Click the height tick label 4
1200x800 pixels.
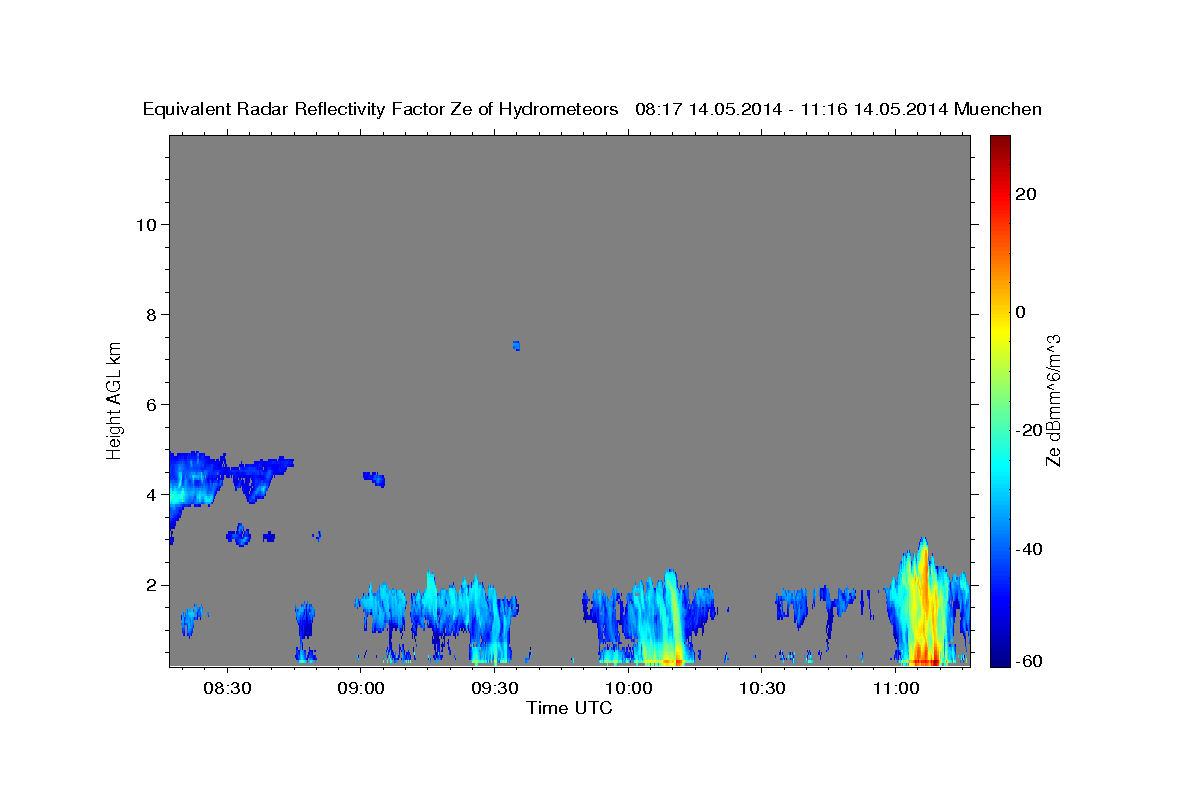coord(149,494)
